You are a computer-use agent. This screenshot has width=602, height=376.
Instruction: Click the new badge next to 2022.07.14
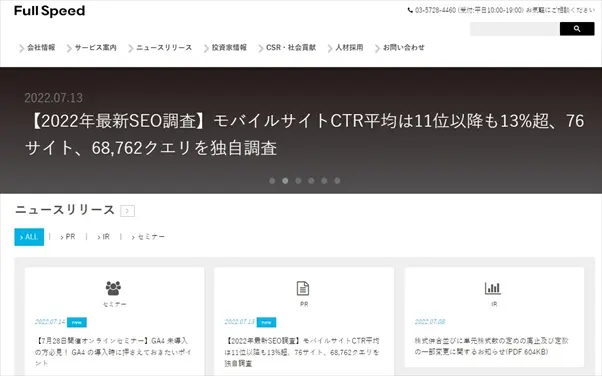point(77,322)
